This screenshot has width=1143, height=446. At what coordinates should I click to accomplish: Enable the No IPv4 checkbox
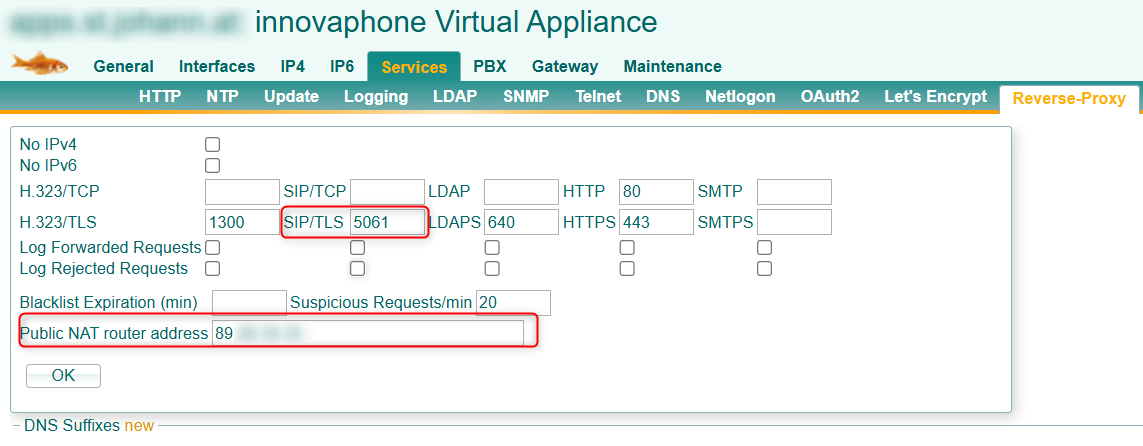point(212,145)
